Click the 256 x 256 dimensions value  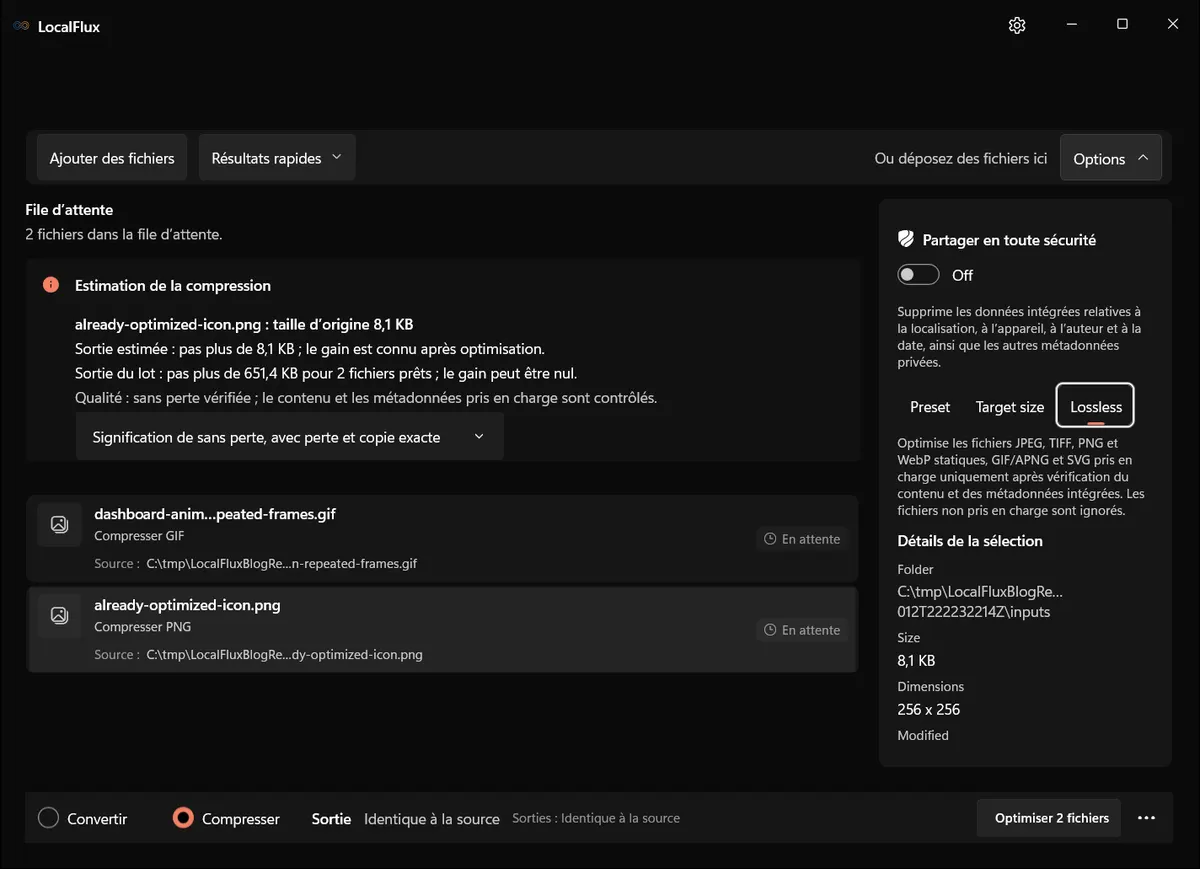click(x=929, y=709)
